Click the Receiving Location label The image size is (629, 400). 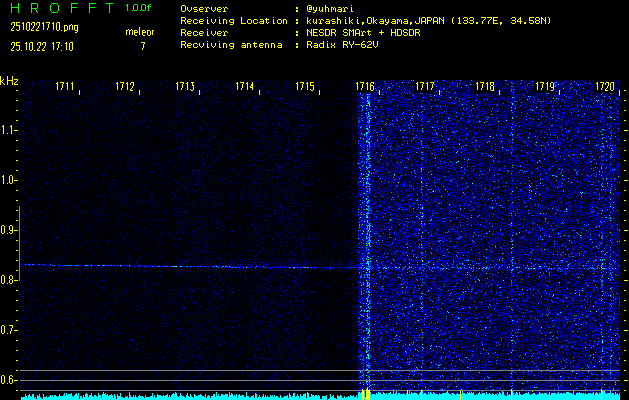(x=234, y=21)
